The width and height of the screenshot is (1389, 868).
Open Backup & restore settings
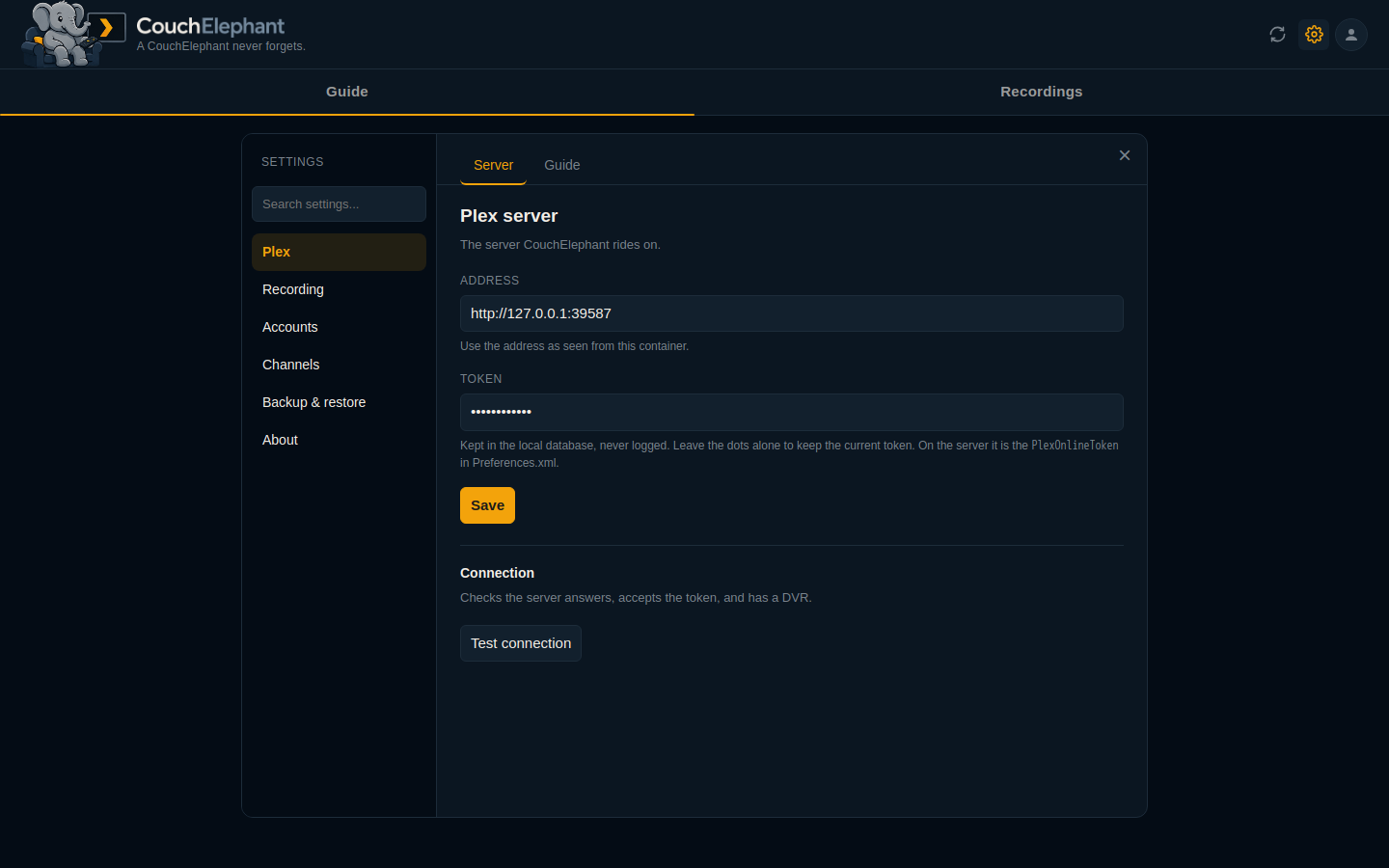coord(339,402)
